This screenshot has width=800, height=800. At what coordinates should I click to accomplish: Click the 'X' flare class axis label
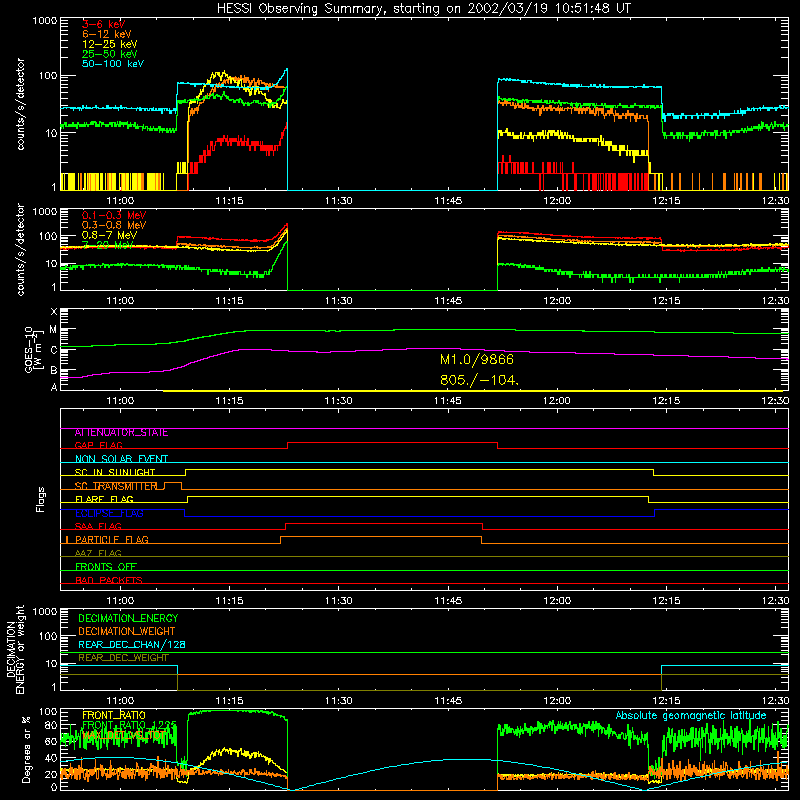click(x=54, y=312)
